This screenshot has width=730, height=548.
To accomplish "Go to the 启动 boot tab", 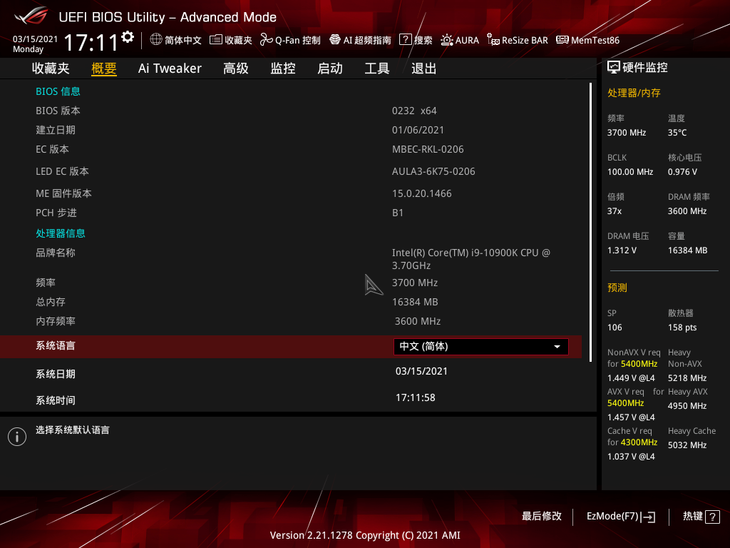I will point(330,69).
